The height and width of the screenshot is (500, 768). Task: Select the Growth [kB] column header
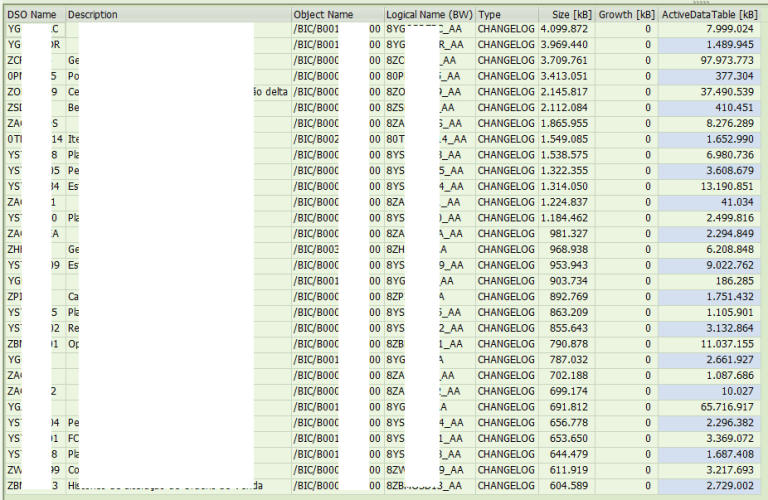click(x=627, y=15)
